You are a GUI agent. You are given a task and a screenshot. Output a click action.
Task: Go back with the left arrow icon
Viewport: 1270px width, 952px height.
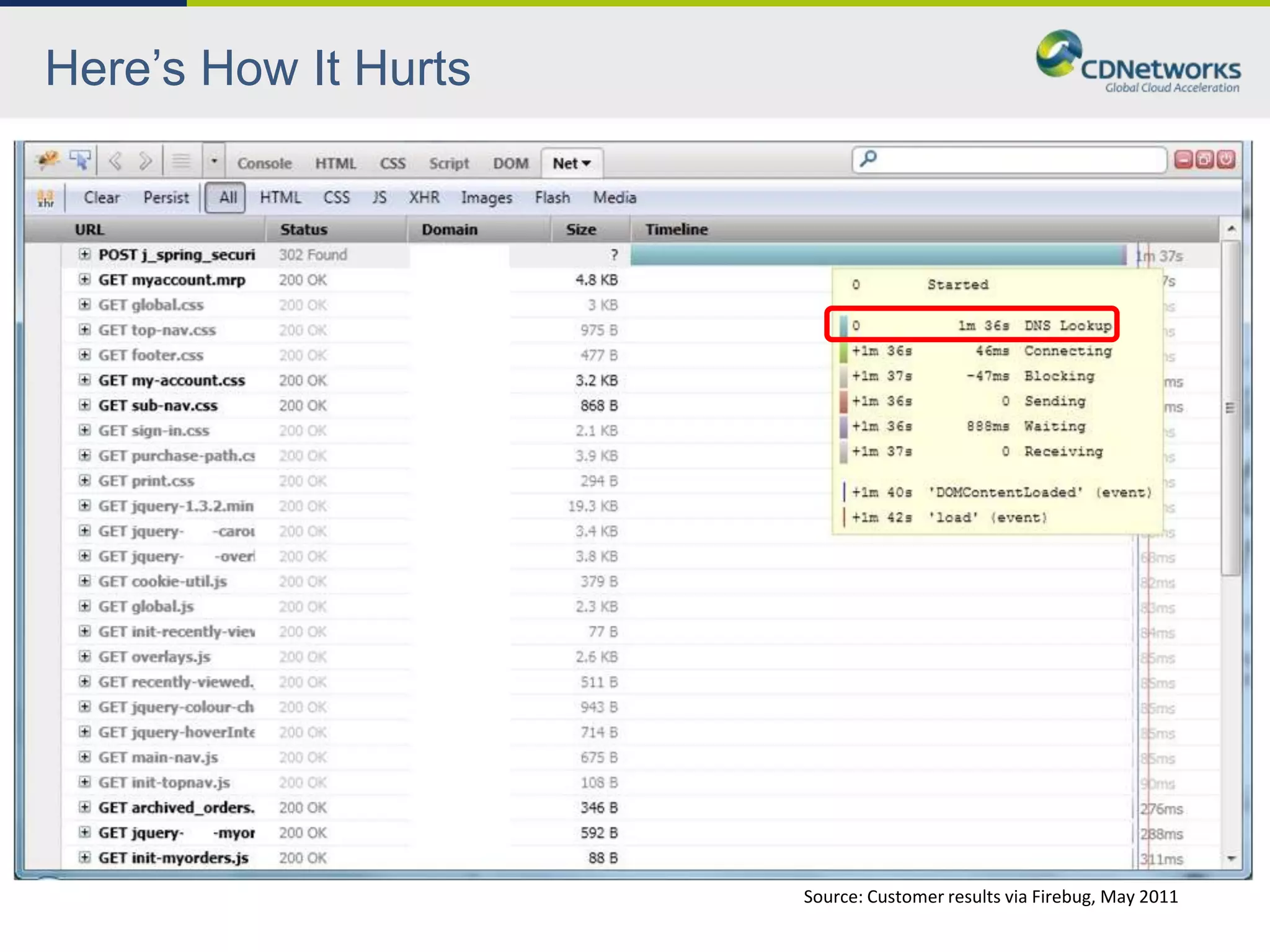point(115,162)
